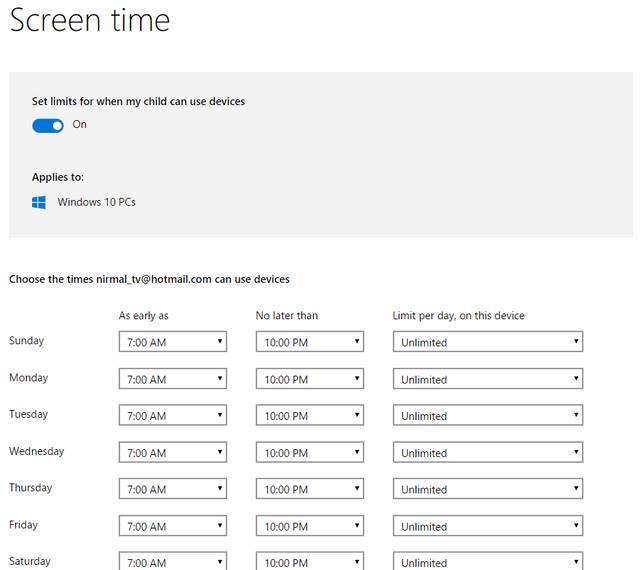
Task: Open Monday's No later than dropdown
Action: tap(310, 379)
